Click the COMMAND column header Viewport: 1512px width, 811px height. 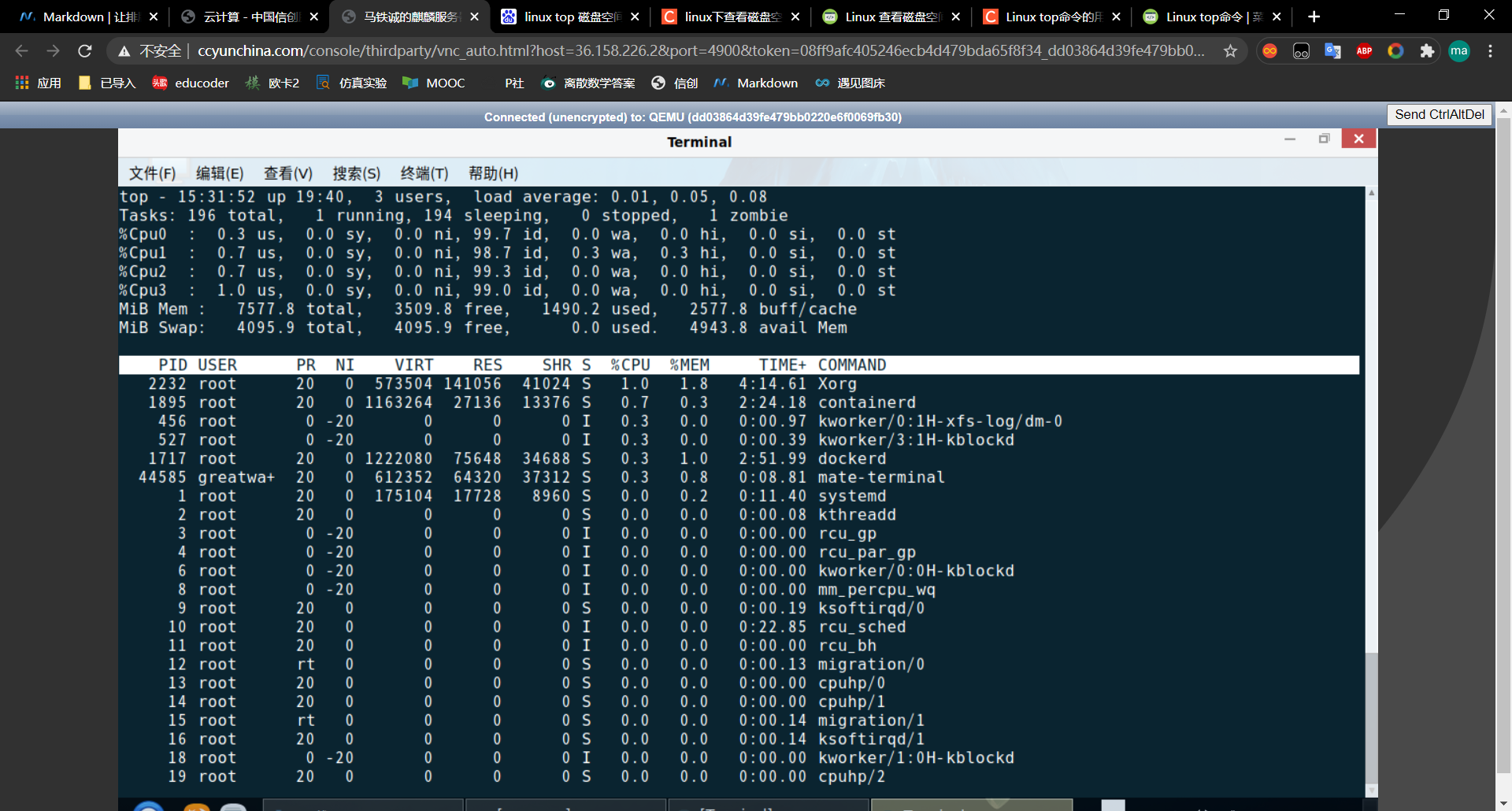[x=852, y=365]
